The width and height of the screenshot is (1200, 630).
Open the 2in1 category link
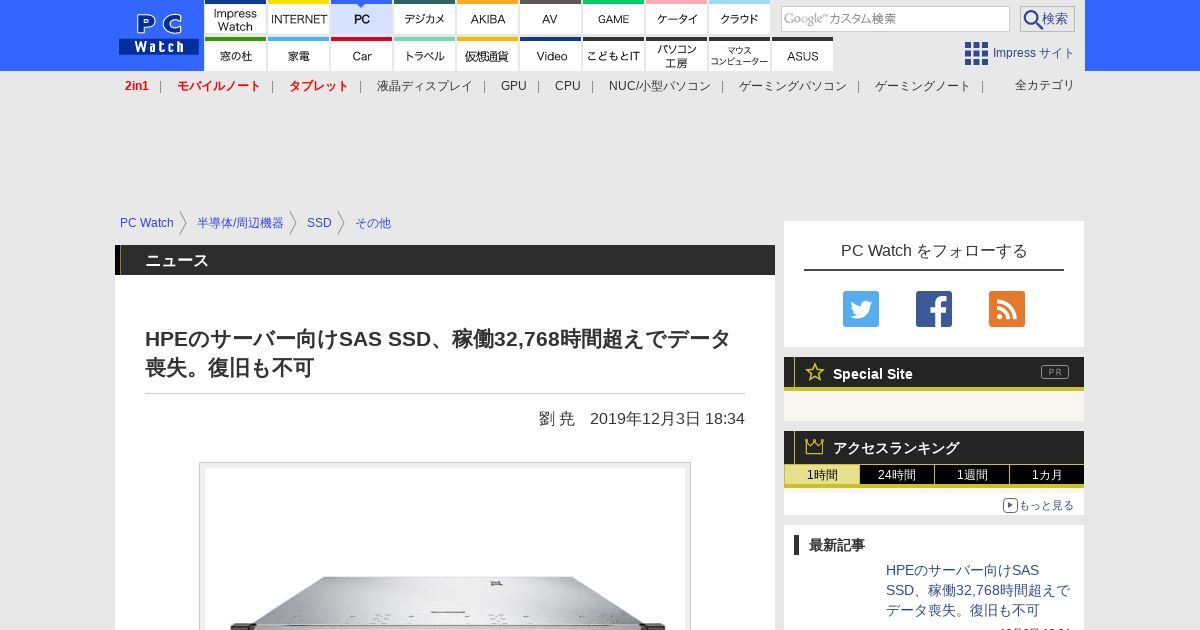[x=137, y=86]
